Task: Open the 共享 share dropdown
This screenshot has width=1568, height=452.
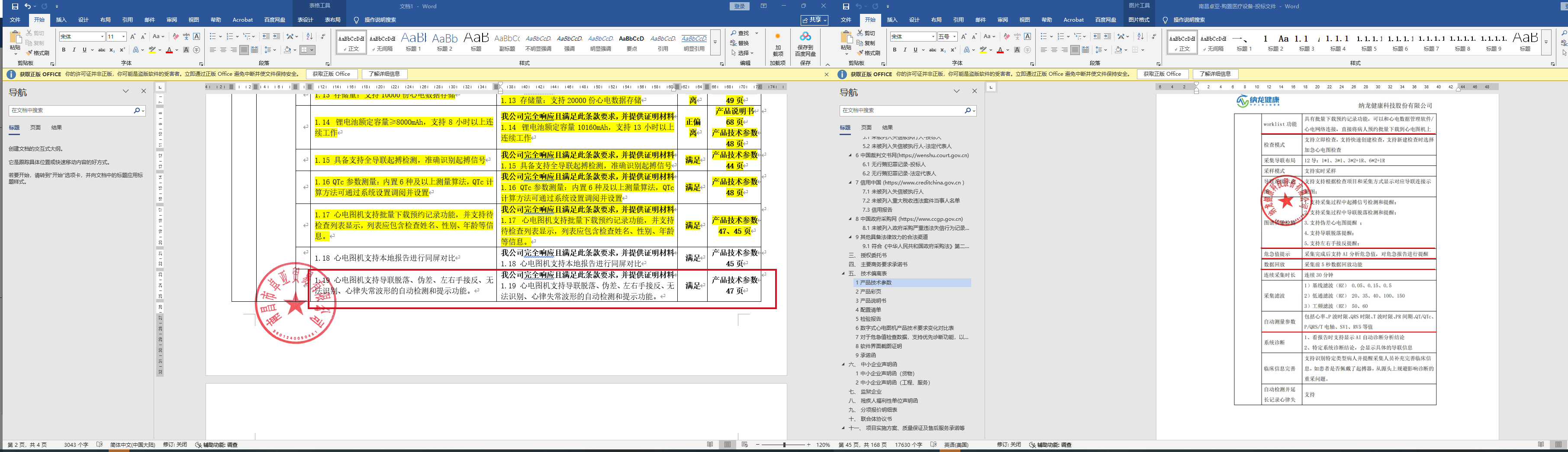Action: click(x=814, y=20)
